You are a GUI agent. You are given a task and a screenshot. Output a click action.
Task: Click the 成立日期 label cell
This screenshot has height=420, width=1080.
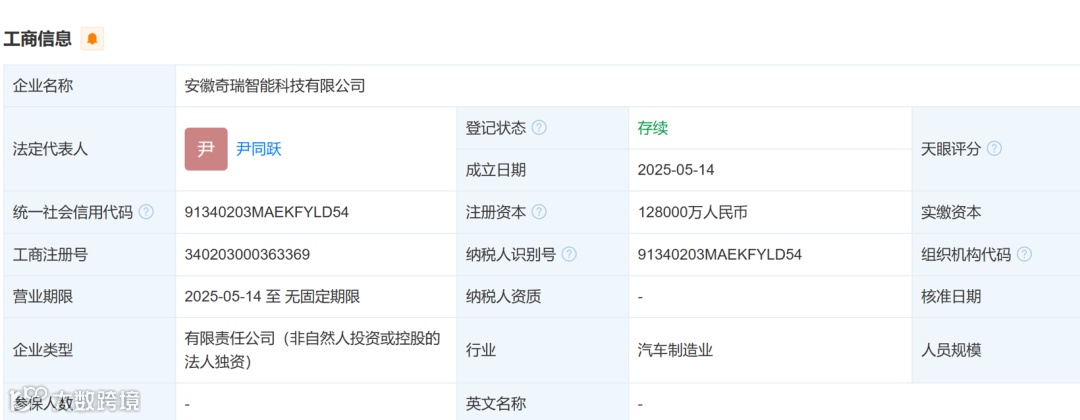pos(543,170)
